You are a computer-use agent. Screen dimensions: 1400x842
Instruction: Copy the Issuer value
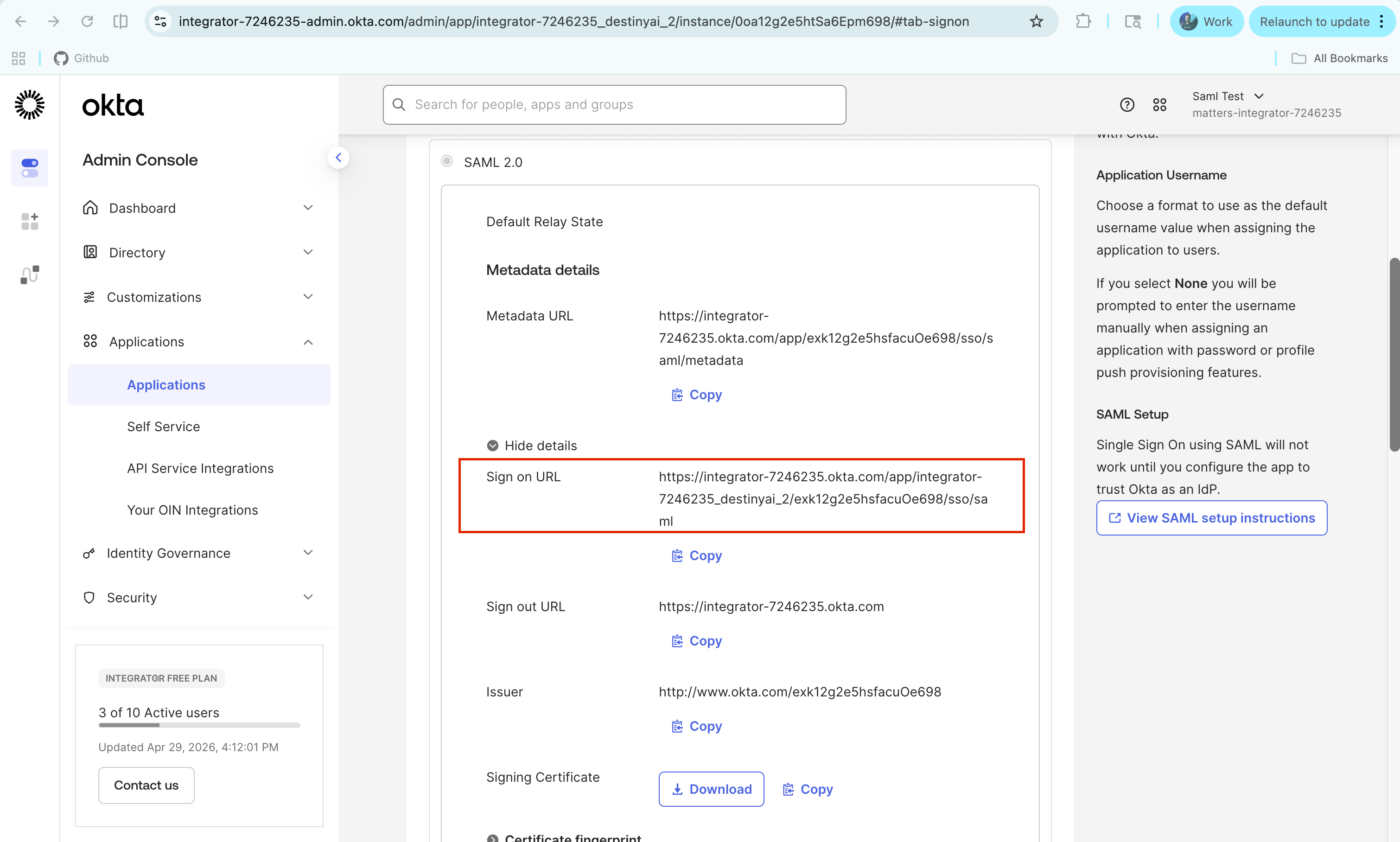point(697,726)
